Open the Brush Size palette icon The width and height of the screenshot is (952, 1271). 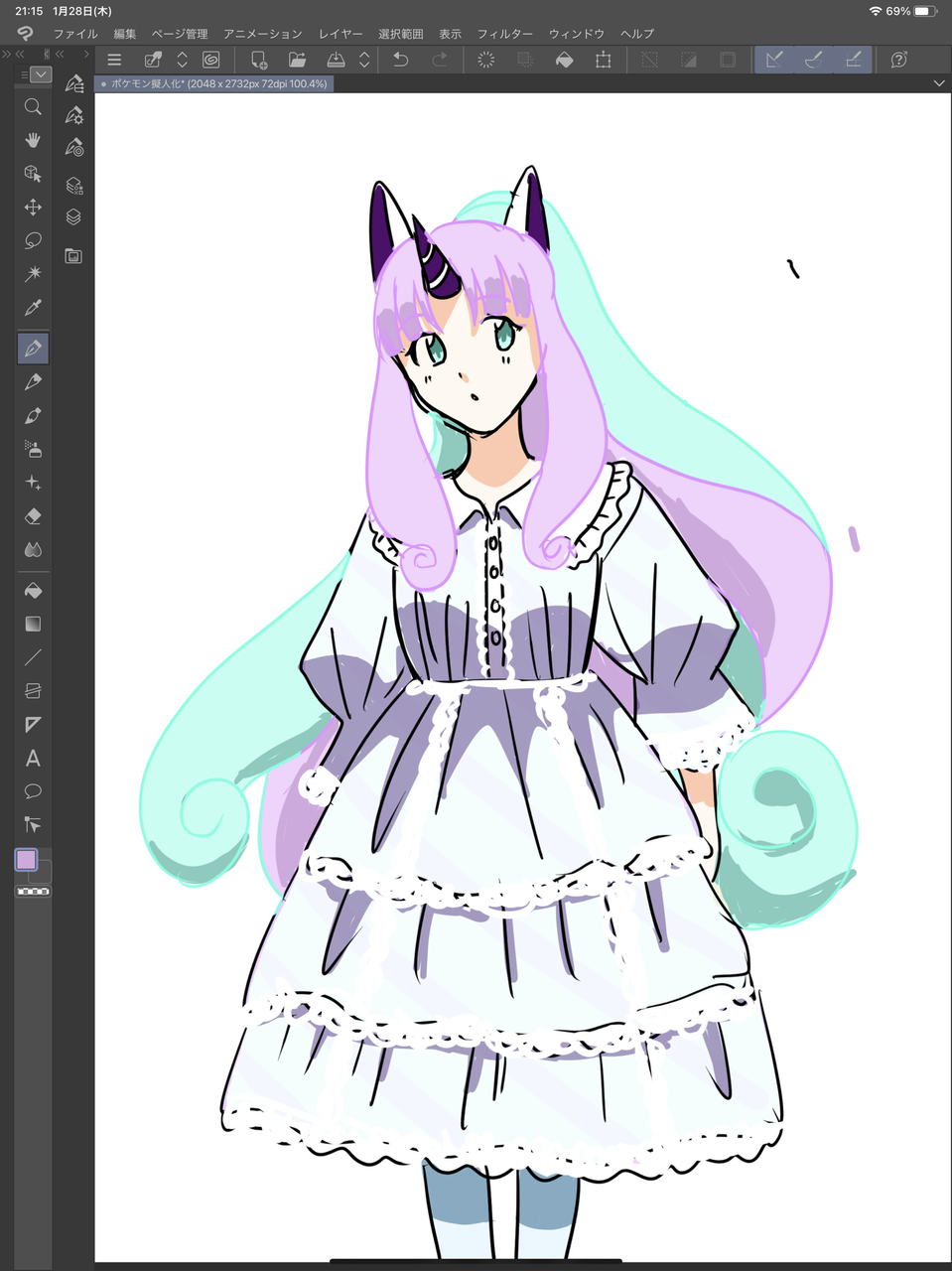pos(74,148)
